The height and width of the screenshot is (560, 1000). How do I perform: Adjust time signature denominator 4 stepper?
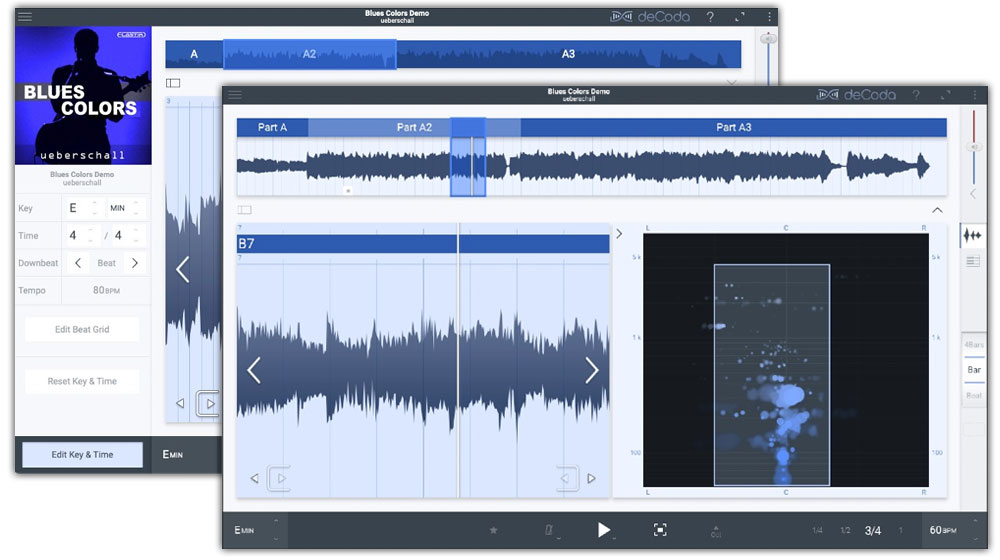(128, 235)
